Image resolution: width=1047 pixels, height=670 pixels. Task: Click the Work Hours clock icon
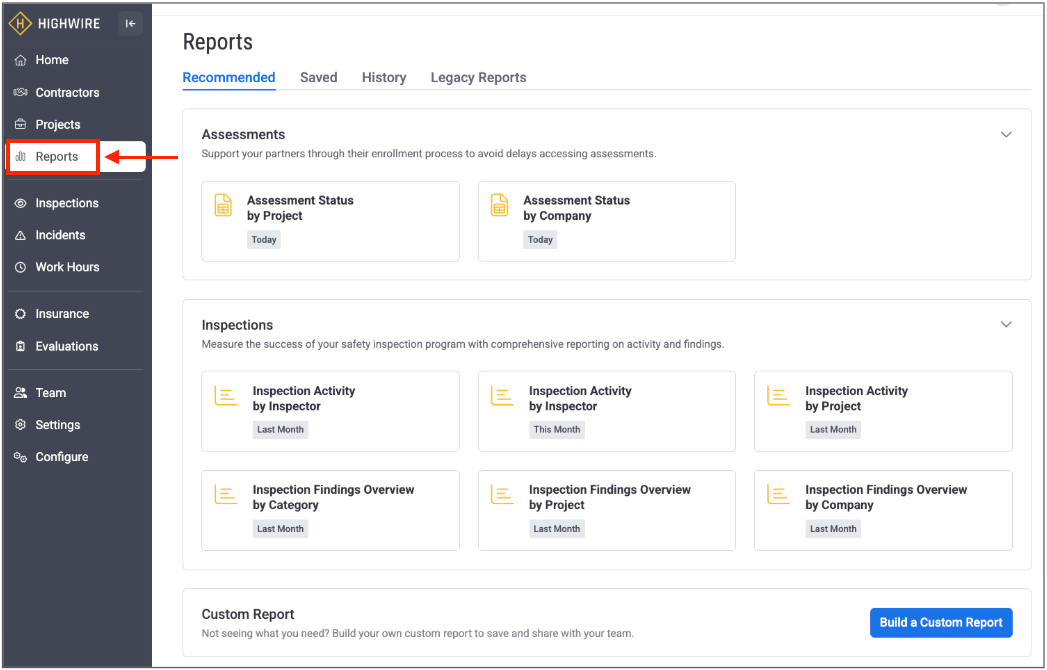(21, 267)
